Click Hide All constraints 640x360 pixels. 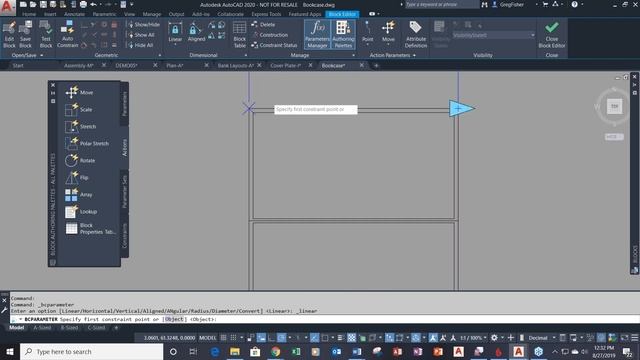coord(141,45)
